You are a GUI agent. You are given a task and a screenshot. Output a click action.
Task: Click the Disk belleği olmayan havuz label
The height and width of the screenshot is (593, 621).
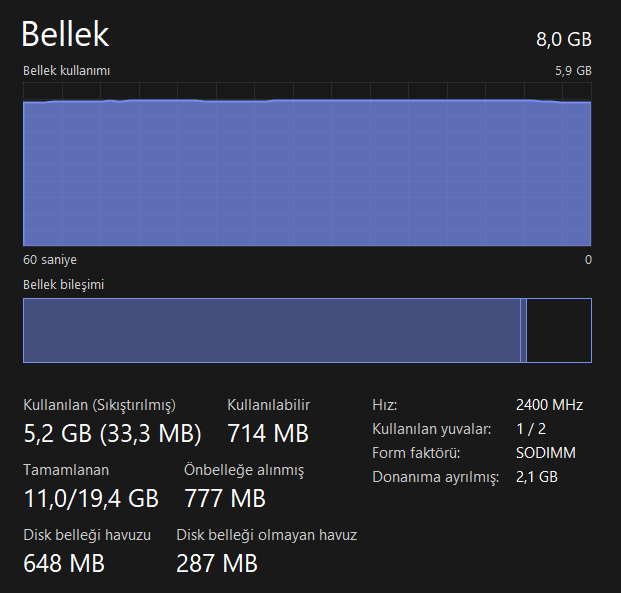click(x=266, y=535)
